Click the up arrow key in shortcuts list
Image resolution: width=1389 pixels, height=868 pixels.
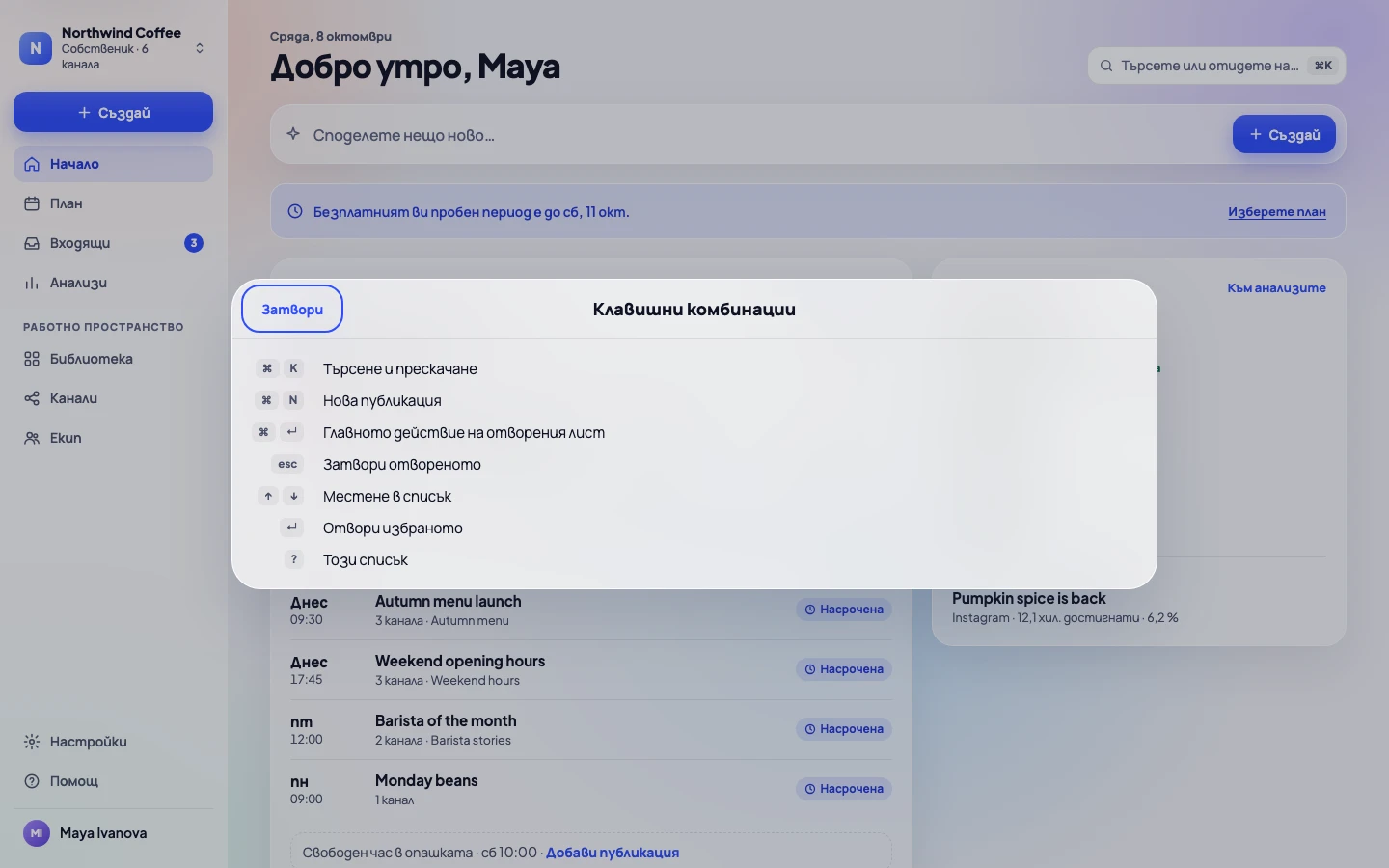(x=268, y=496)
